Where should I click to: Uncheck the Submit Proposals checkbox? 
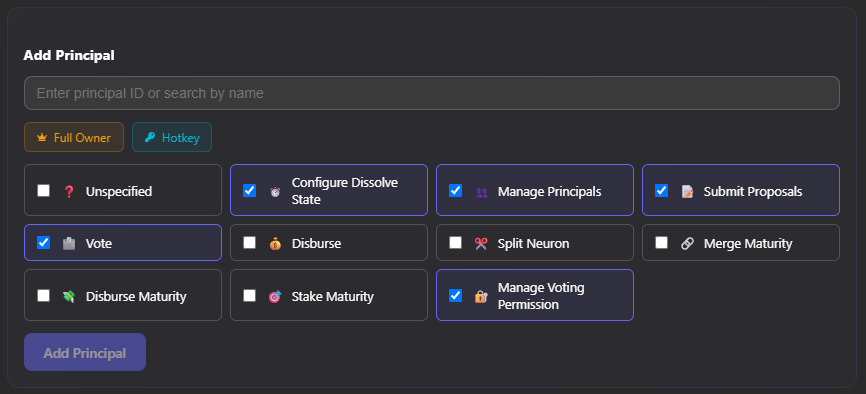[x=661, y=191]
